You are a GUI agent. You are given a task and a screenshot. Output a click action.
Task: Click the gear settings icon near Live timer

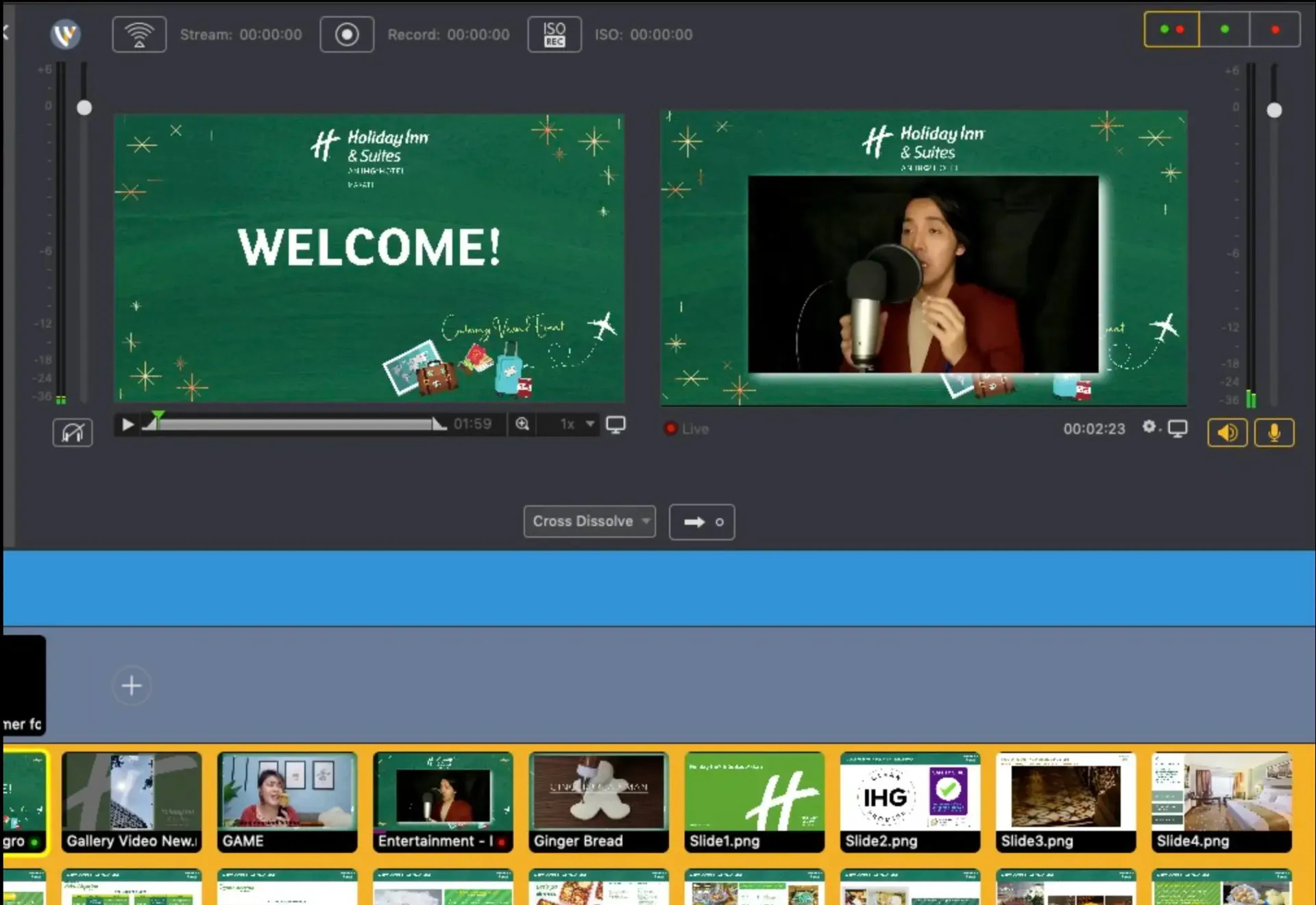pyautogui.click(x=1149, y=428)
